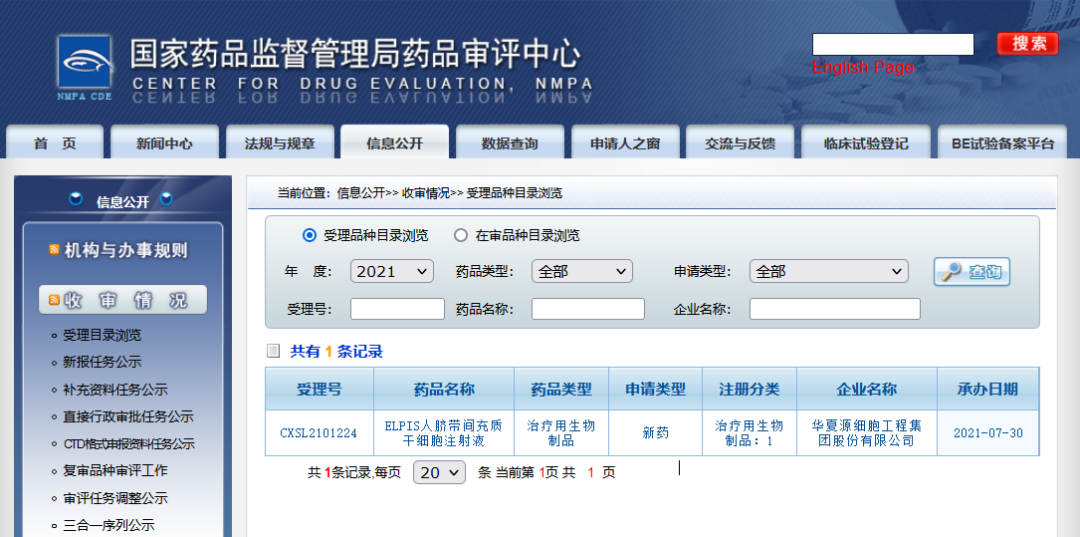This screenshot has width=1080, height=537.
Task: Select the 受理品种目录浏览 radio button
Action: (309, 235)
